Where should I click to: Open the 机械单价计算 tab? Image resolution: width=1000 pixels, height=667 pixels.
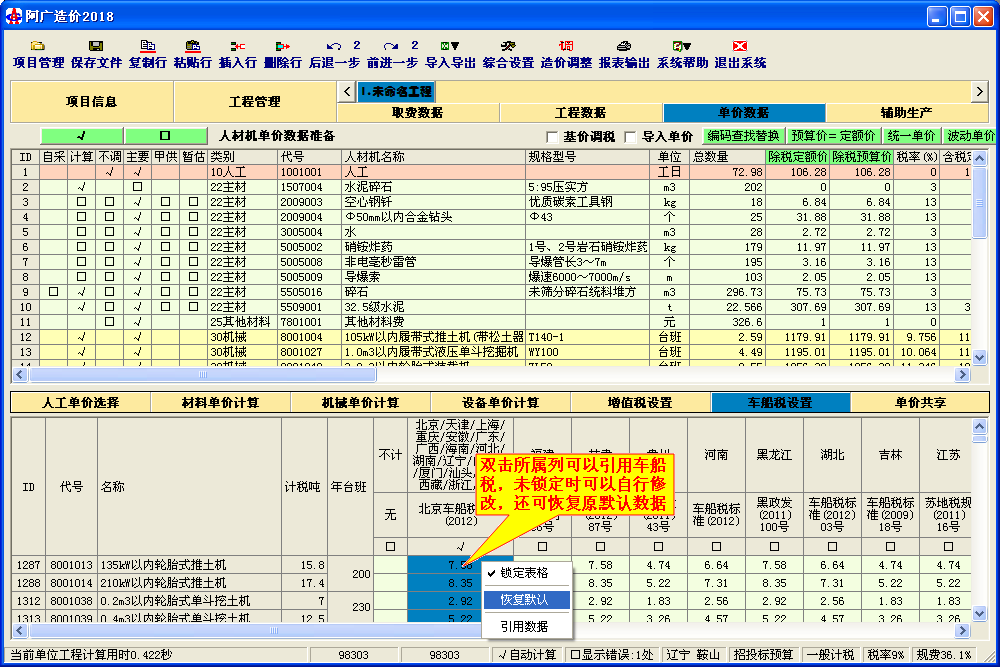tap(361, 402)
